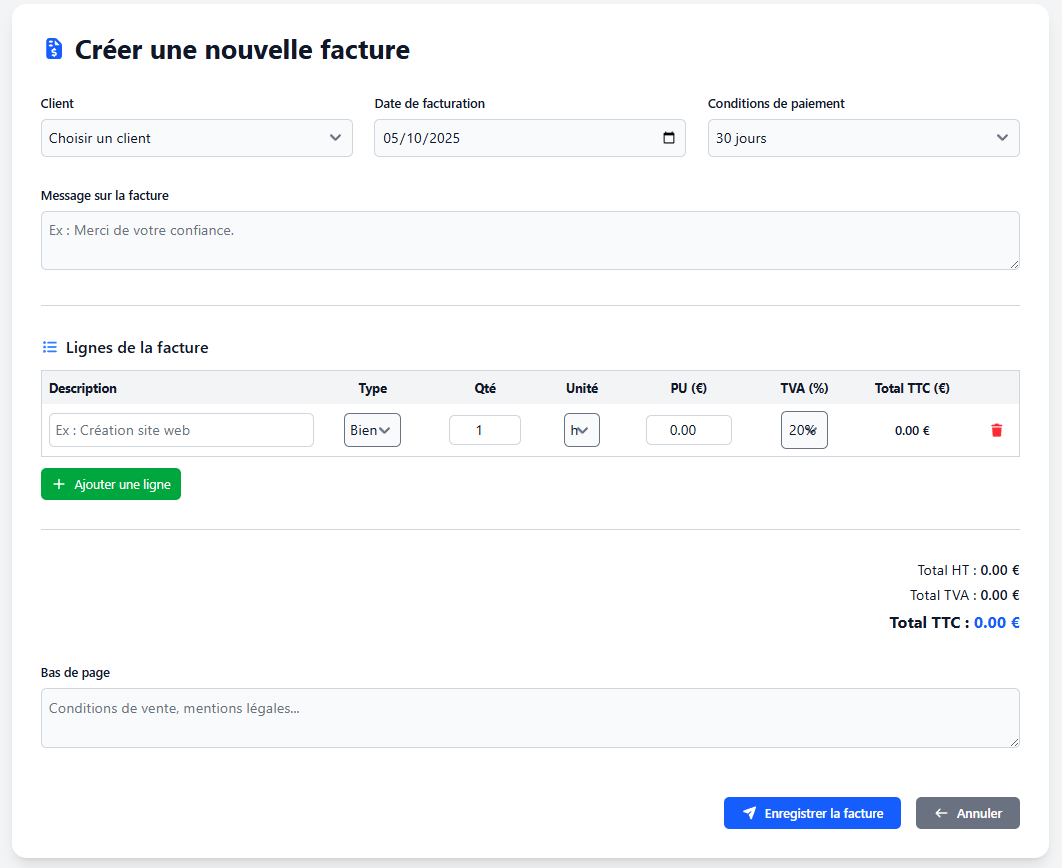1062x868 pixels.
Task: Select the PU (€) field showing 0.00
Action: pyautogui.click(x=688, y=429)
